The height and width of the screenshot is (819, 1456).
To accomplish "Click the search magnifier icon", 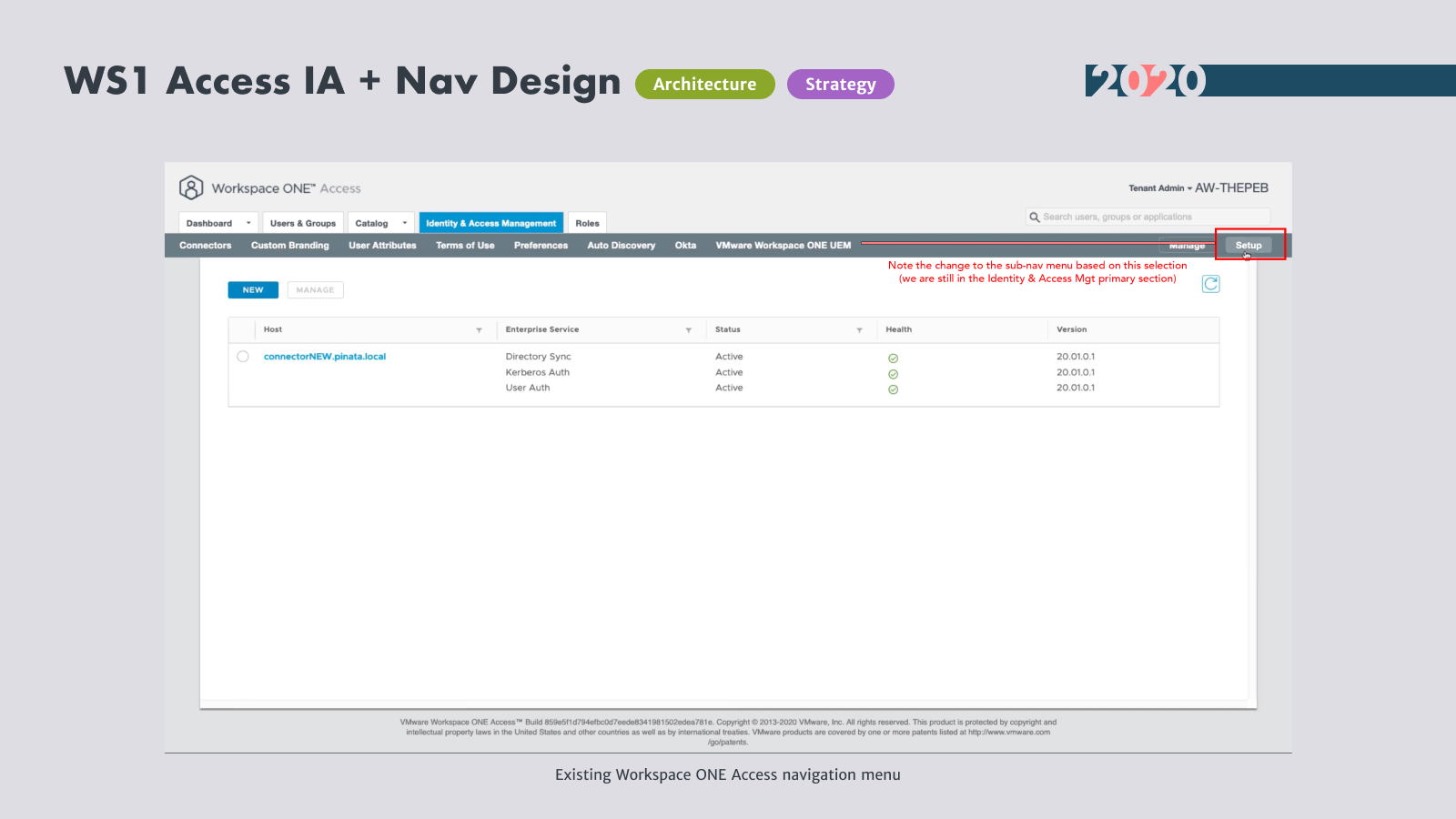I will [1035, 217].
